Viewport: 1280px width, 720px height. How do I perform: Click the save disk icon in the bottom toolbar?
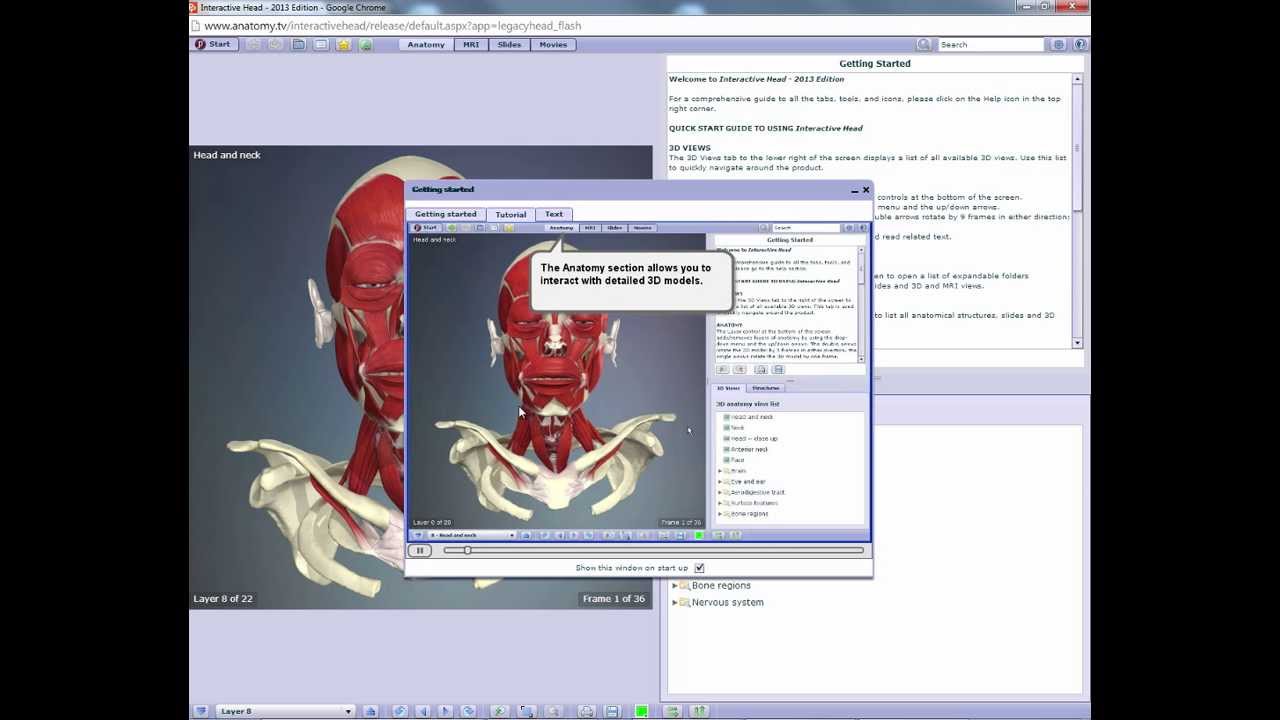612,711
